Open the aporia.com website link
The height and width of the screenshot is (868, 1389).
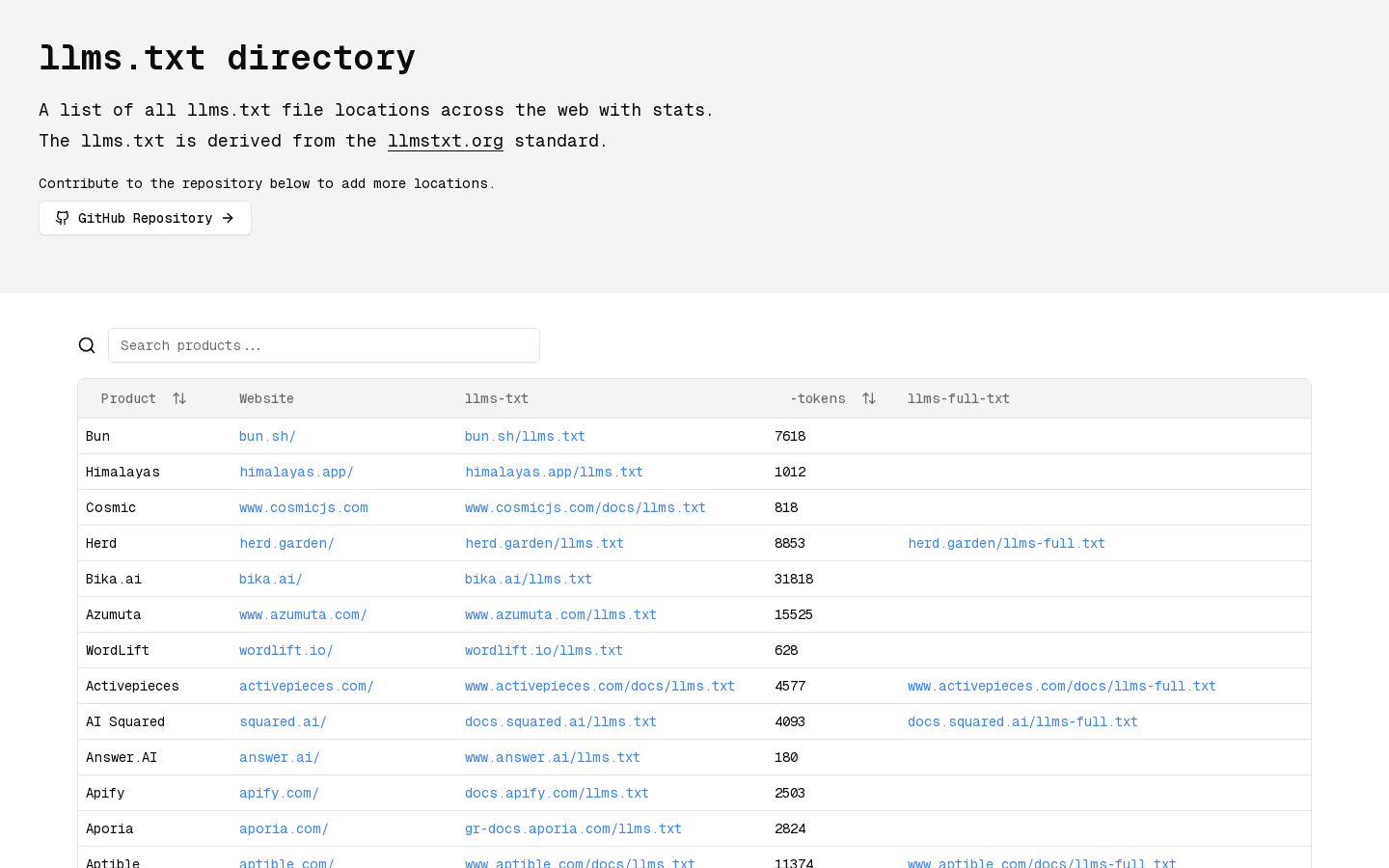coord(283,828)
